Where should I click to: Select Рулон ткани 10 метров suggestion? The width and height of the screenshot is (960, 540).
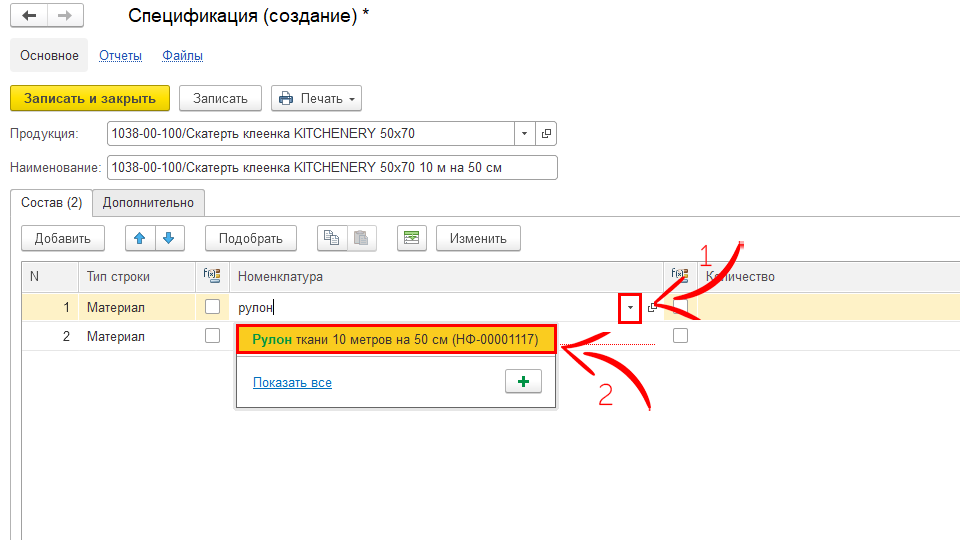(x=395, y=340)
